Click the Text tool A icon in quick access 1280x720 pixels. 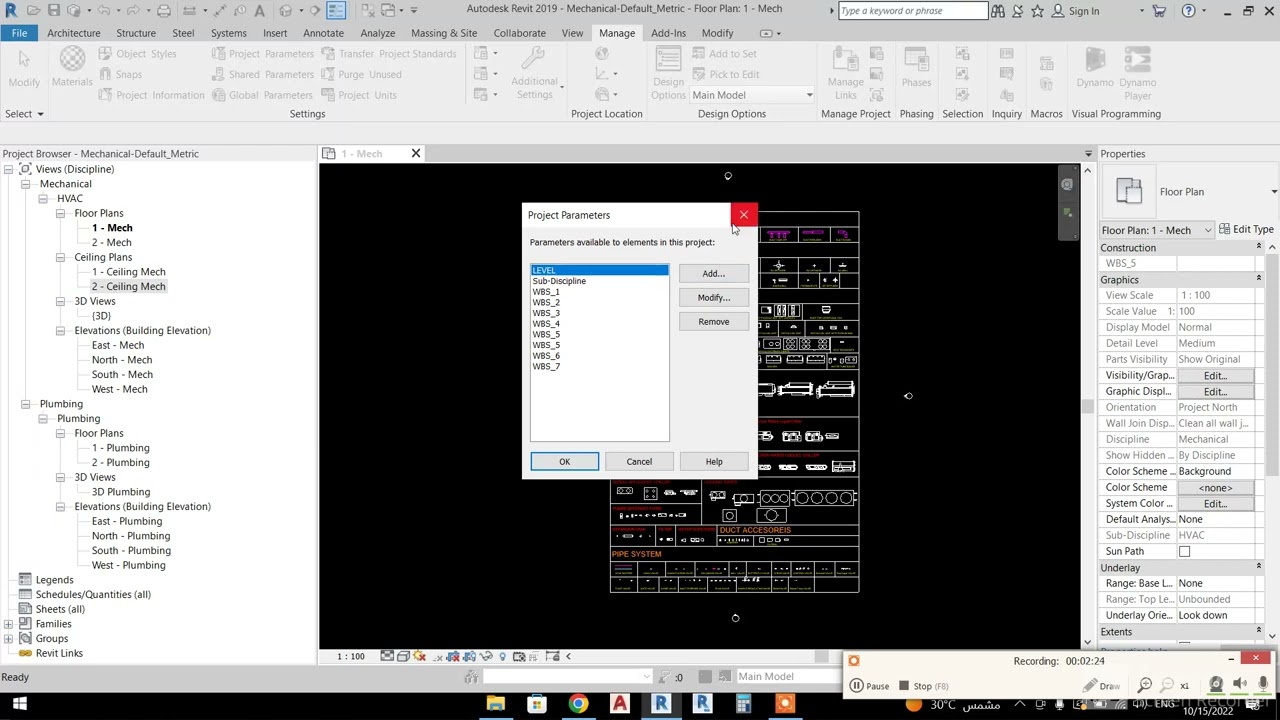tap(260, 11)
